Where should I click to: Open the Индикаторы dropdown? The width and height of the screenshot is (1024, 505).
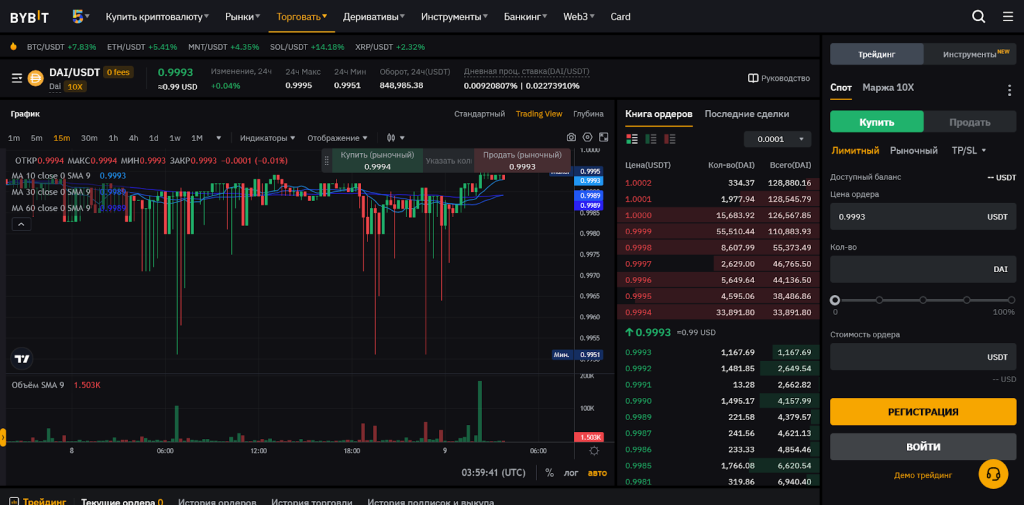point(268,138)
